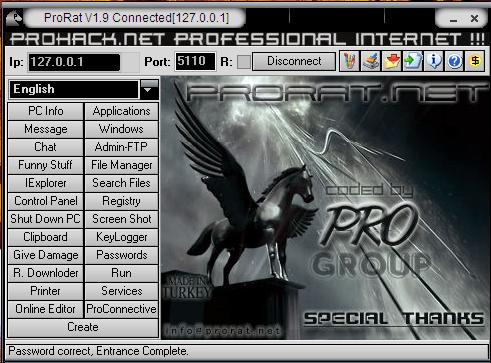Click status text 'Password correct, Entrance Complete.'
491x363 pixels.
99,351
